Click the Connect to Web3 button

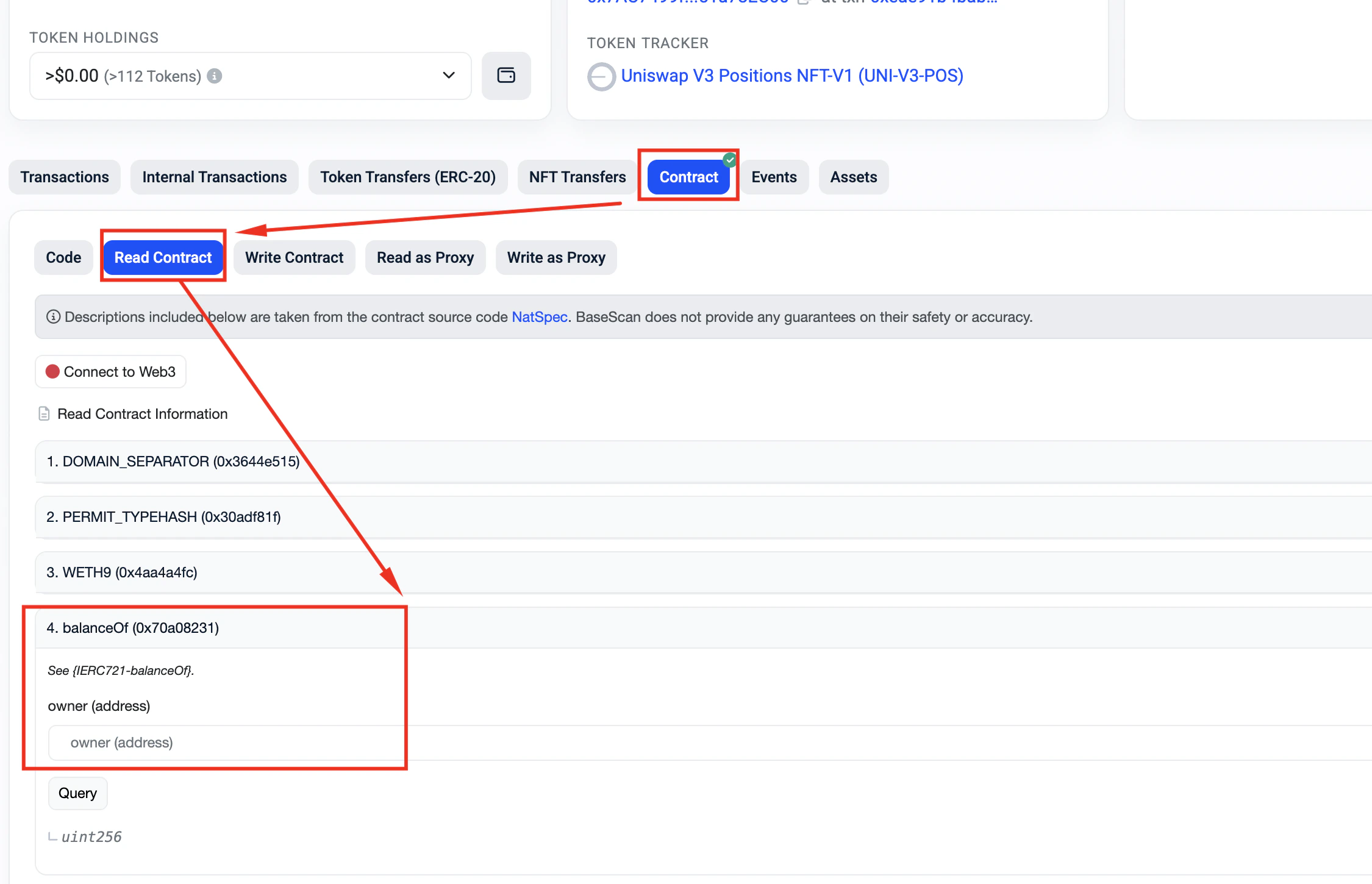(110, 371)
